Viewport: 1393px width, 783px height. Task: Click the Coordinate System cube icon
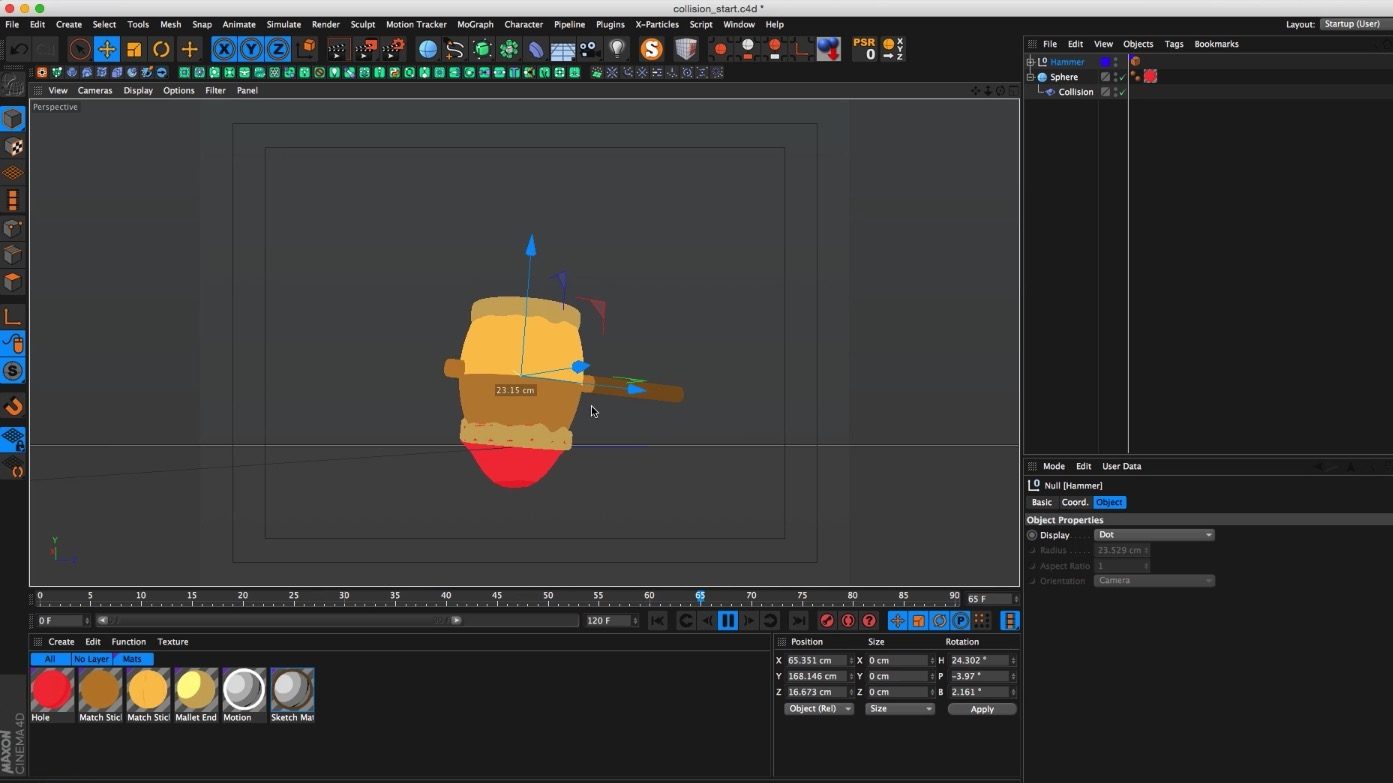(x=307, y=49)
